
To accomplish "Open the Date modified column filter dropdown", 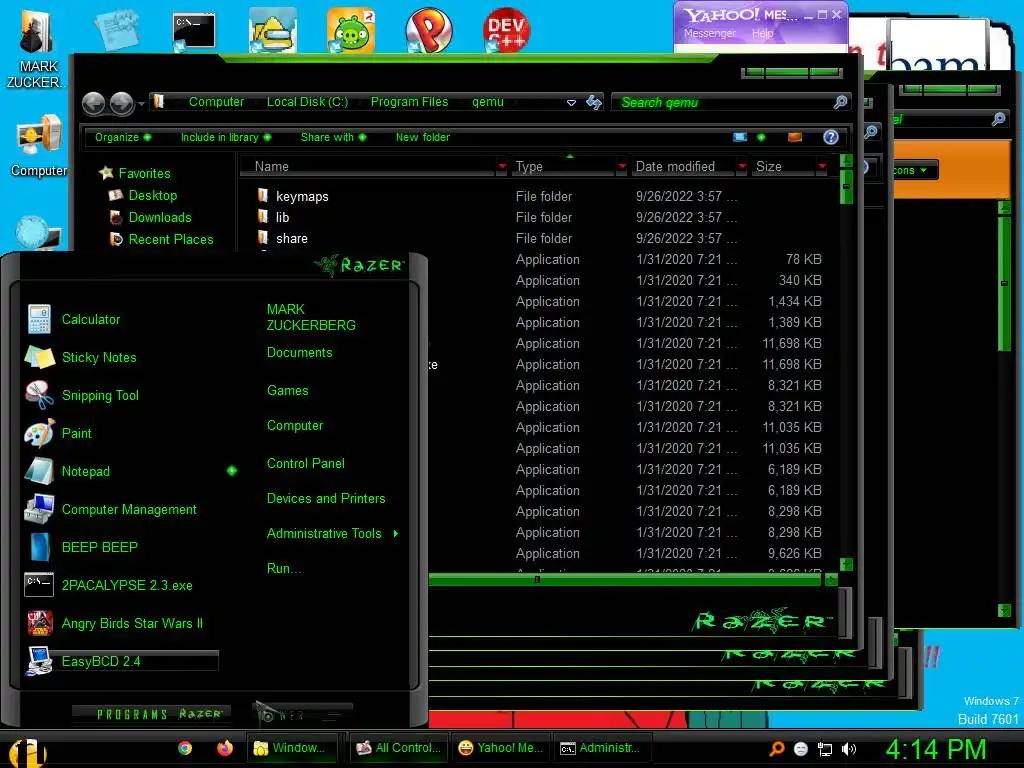I will (x=742, y=167).
